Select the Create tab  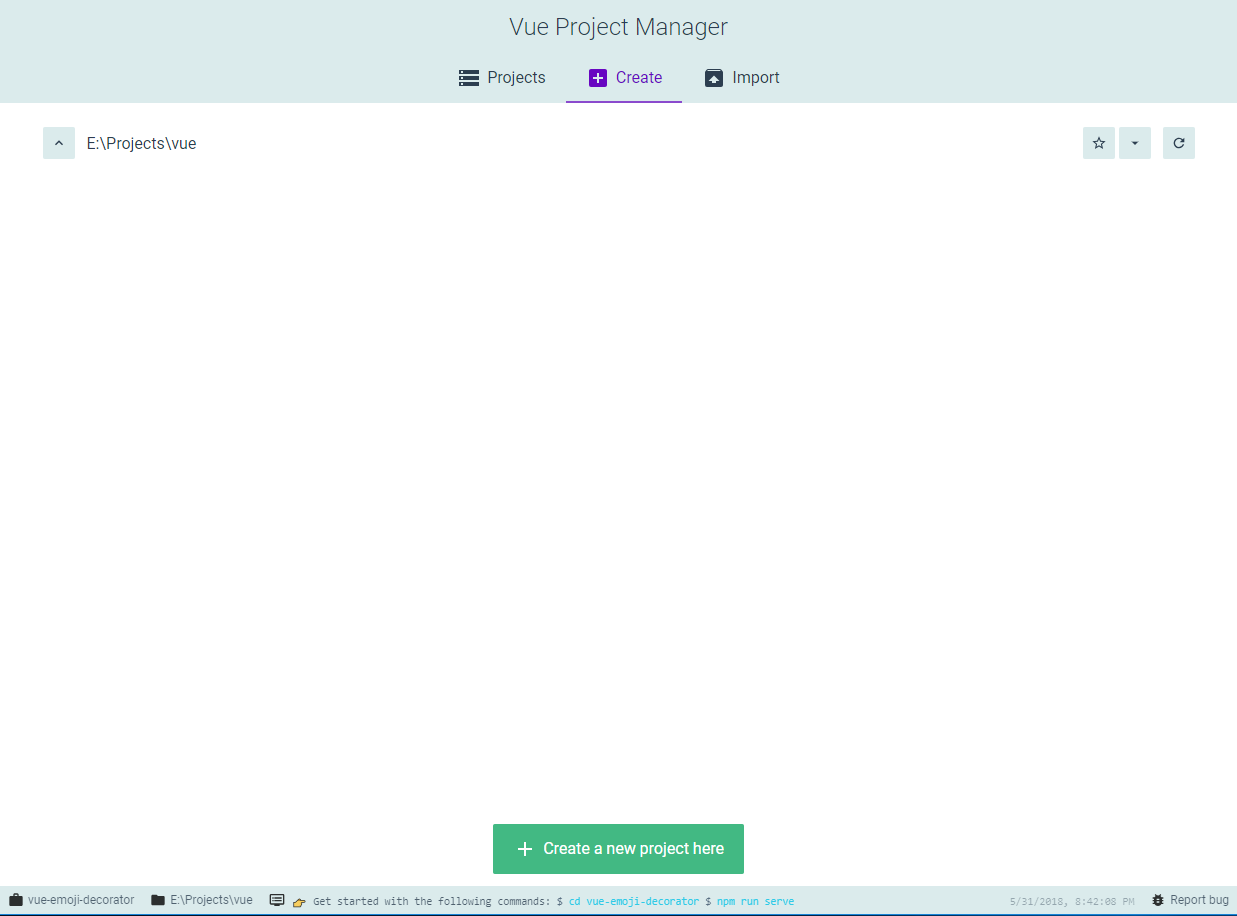point(624,77)
